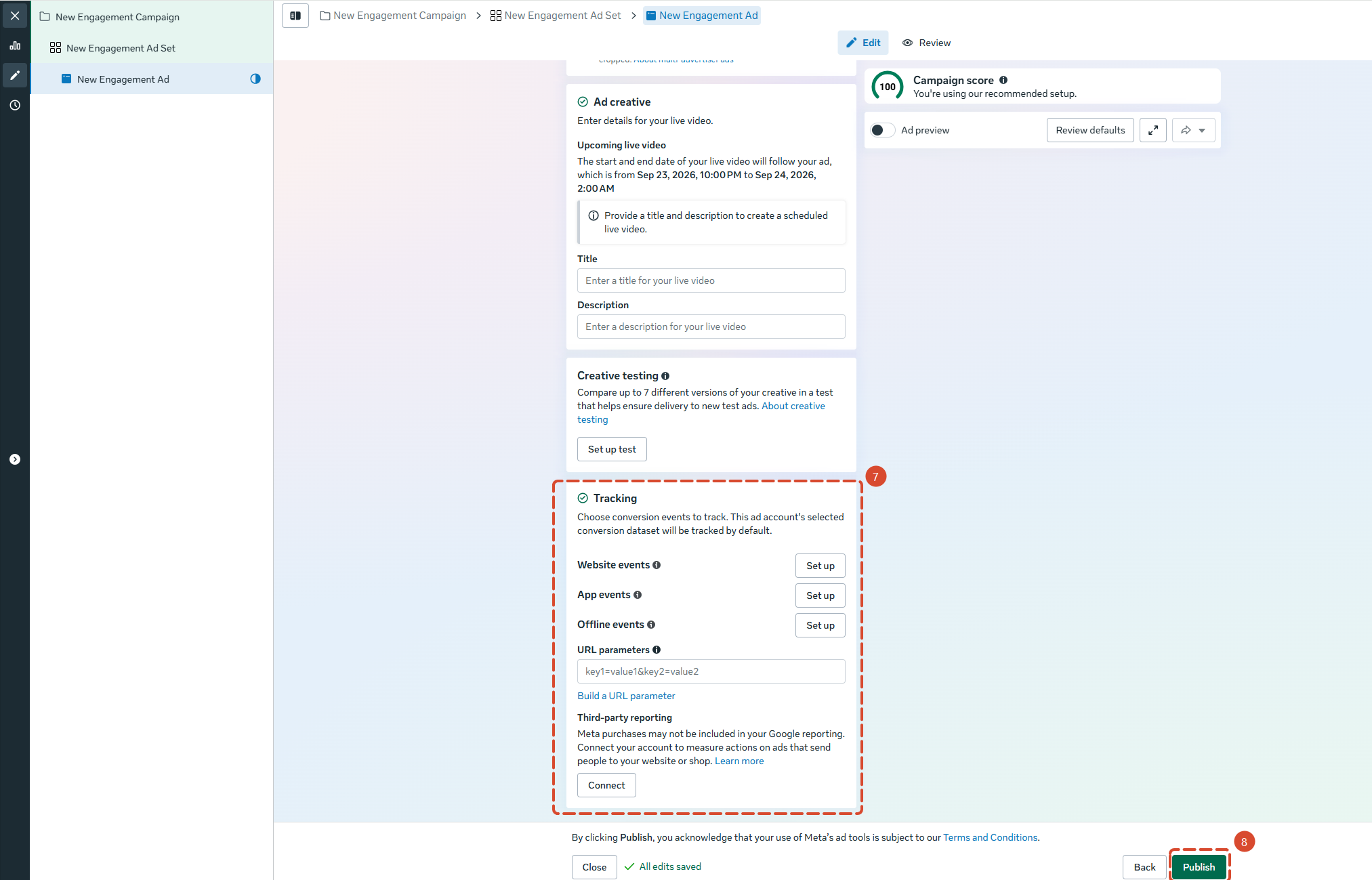Click the Review defaults button
The height and width of the screenshot is (880, 1372).
[x=1090, y=130]
